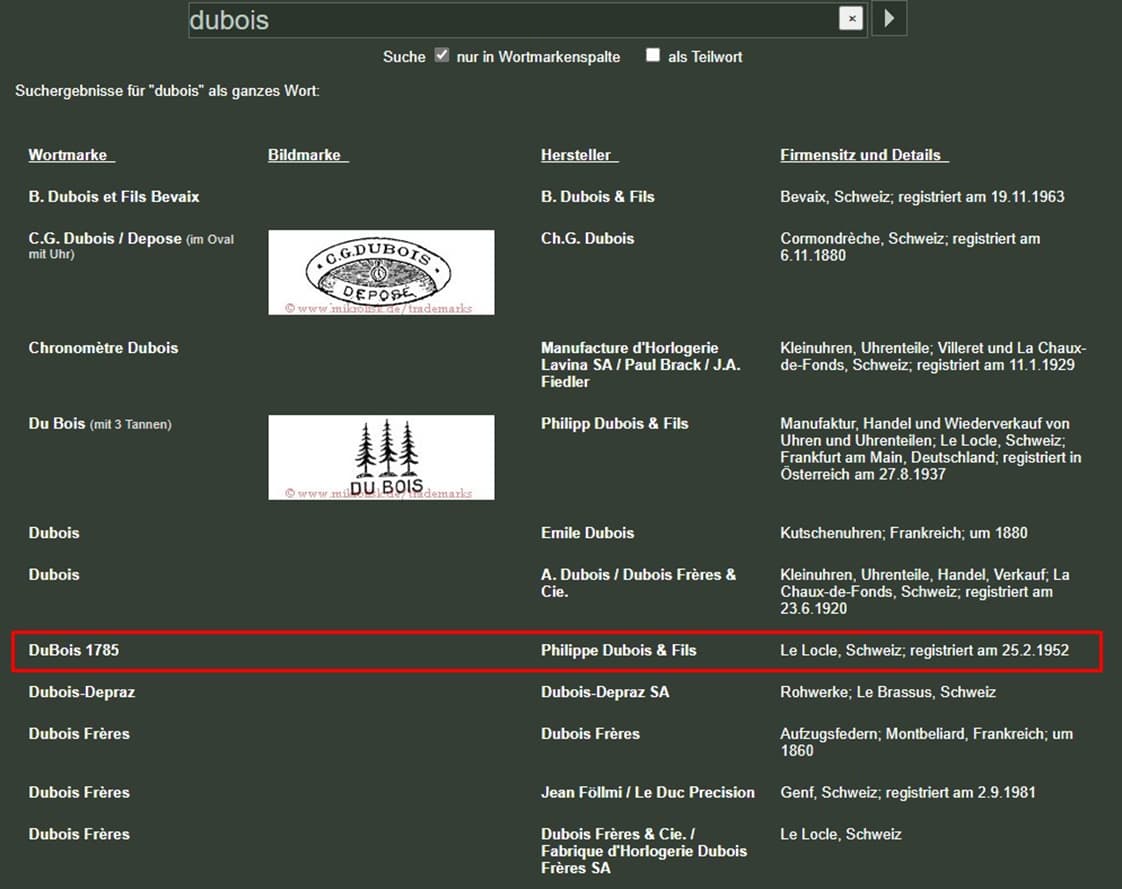Click manufacturer "A. Dubois / Dubois Frères & Cie."
The height and width of the screenshot is (889, 1122).
point(638,583)
